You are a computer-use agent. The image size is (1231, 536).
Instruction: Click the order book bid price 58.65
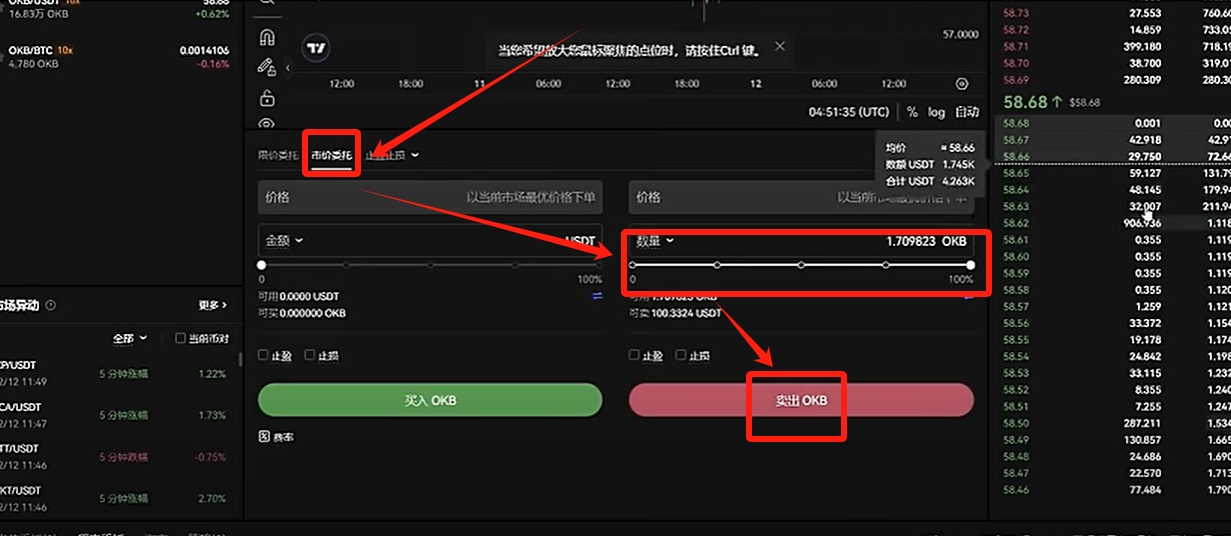point(1016,173)
